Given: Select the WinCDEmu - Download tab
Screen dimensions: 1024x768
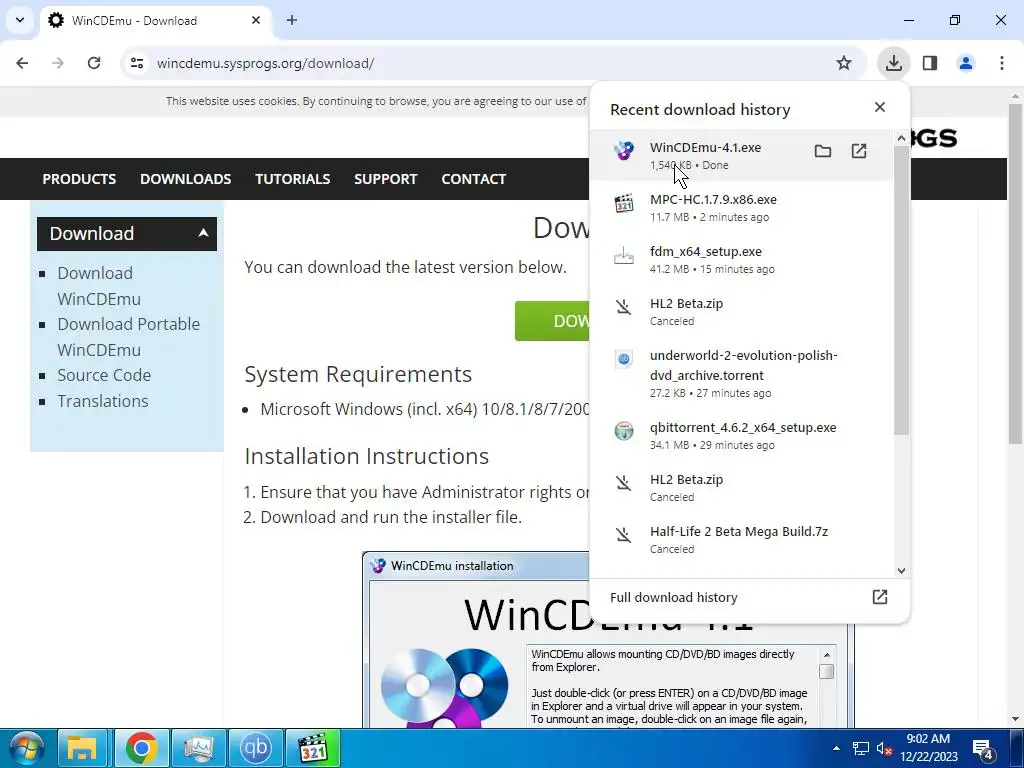Looking at the screenshot, I should [x=155, y=20].
